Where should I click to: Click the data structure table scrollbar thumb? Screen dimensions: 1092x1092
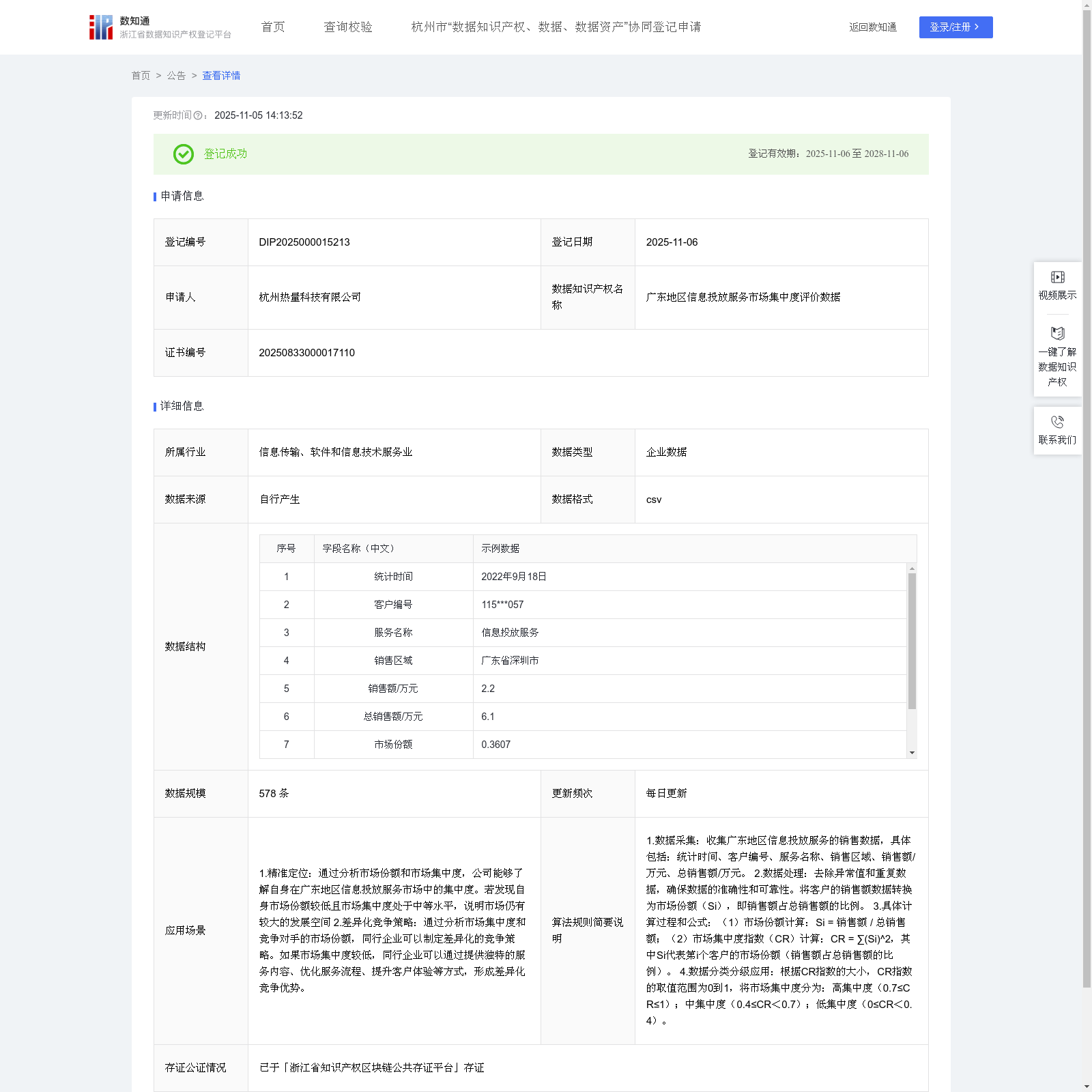click(912, 641)
